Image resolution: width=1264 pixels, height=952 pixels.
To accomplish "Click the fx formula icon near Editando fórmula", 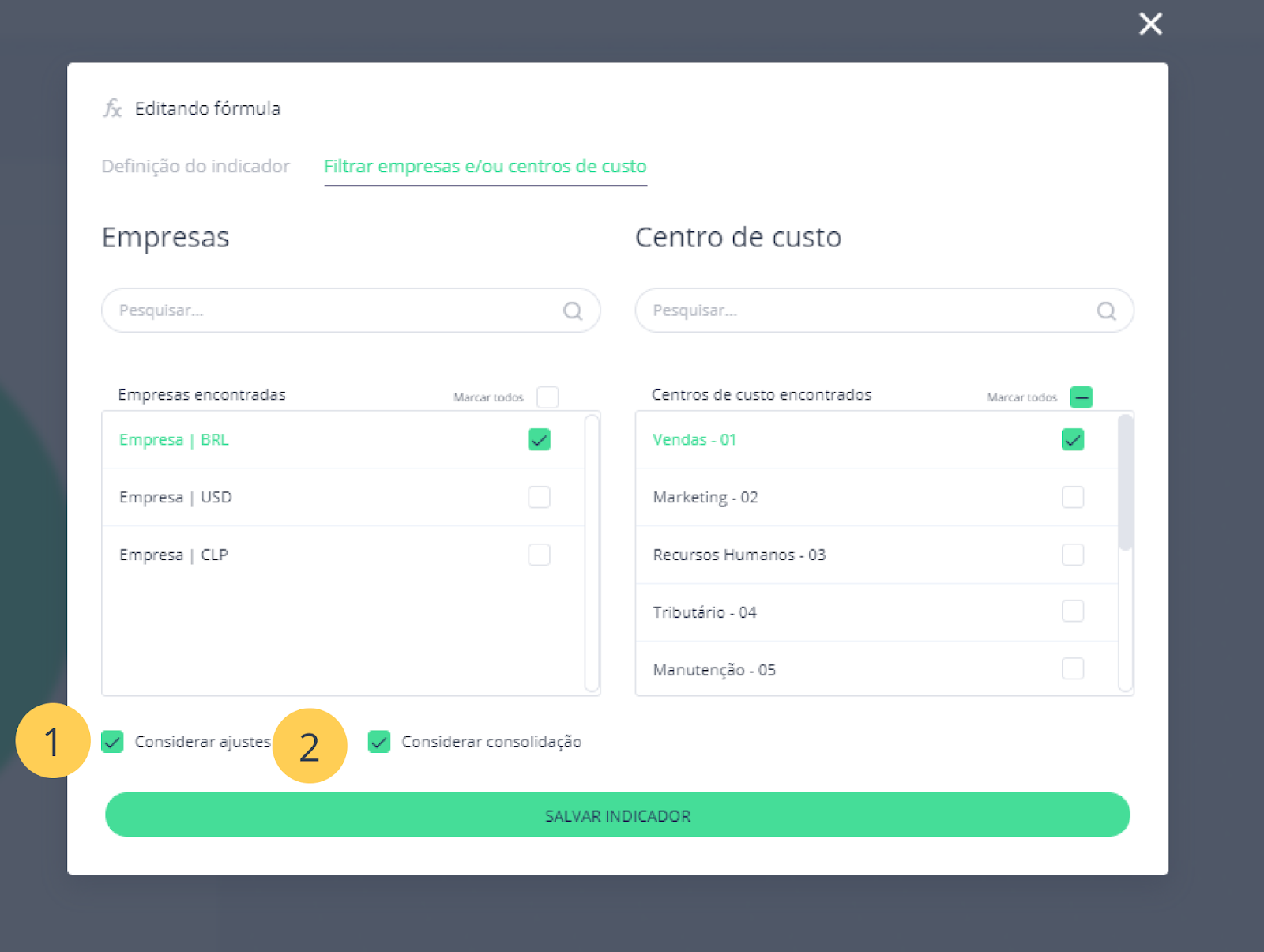I will tap(111, 108).
